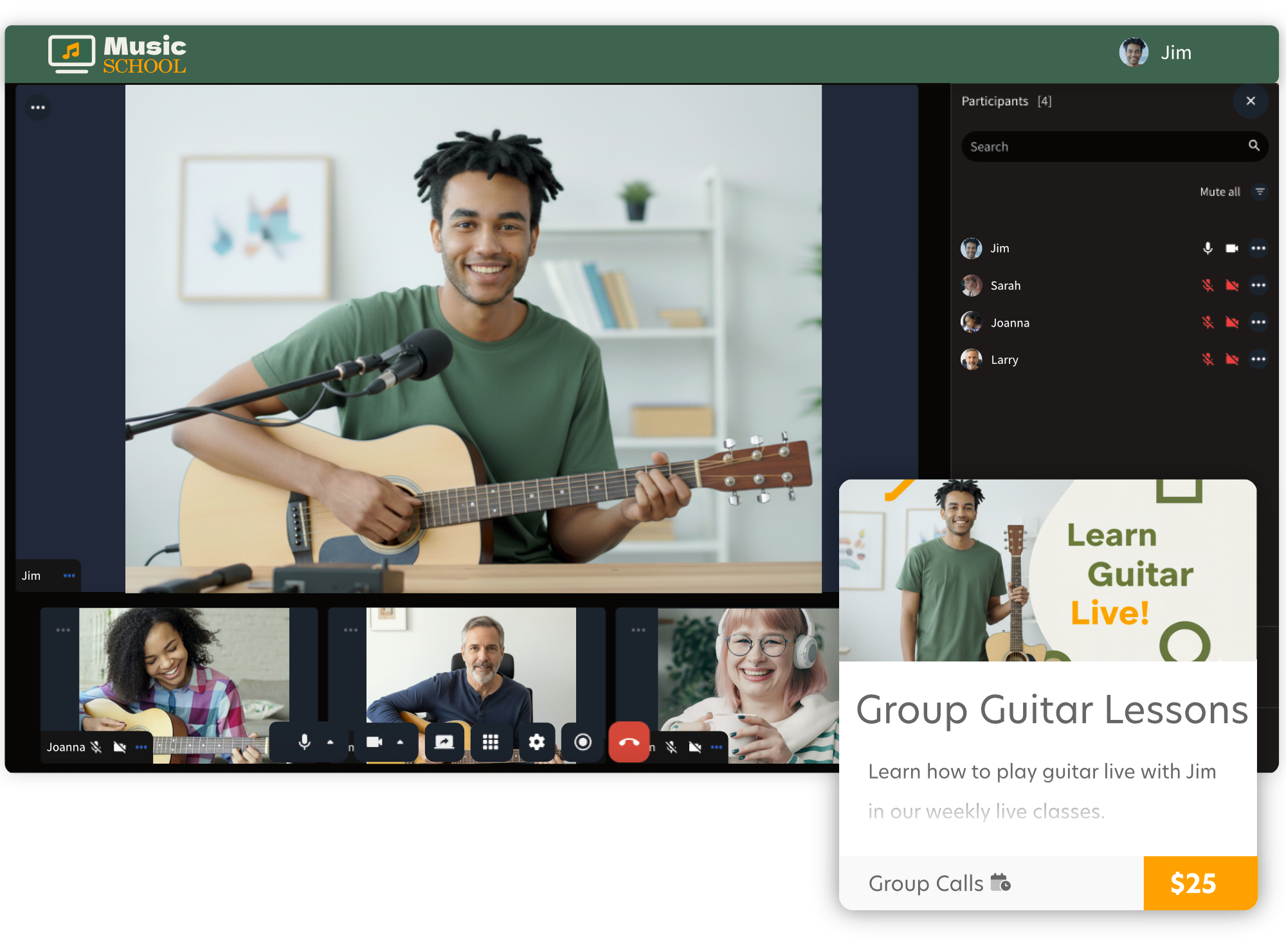The image size is (1286, 952).
Task: Open the call settings gear icon
Action: [538, 742]
